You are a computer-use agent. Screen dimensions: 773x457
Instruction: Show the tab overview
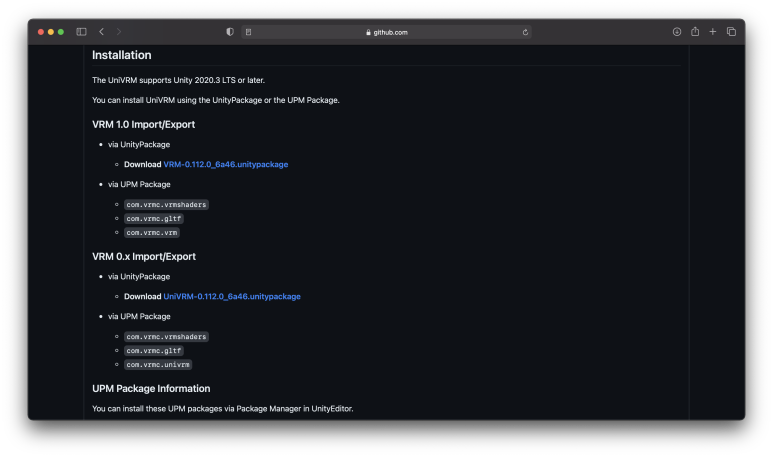click(731, 32)
